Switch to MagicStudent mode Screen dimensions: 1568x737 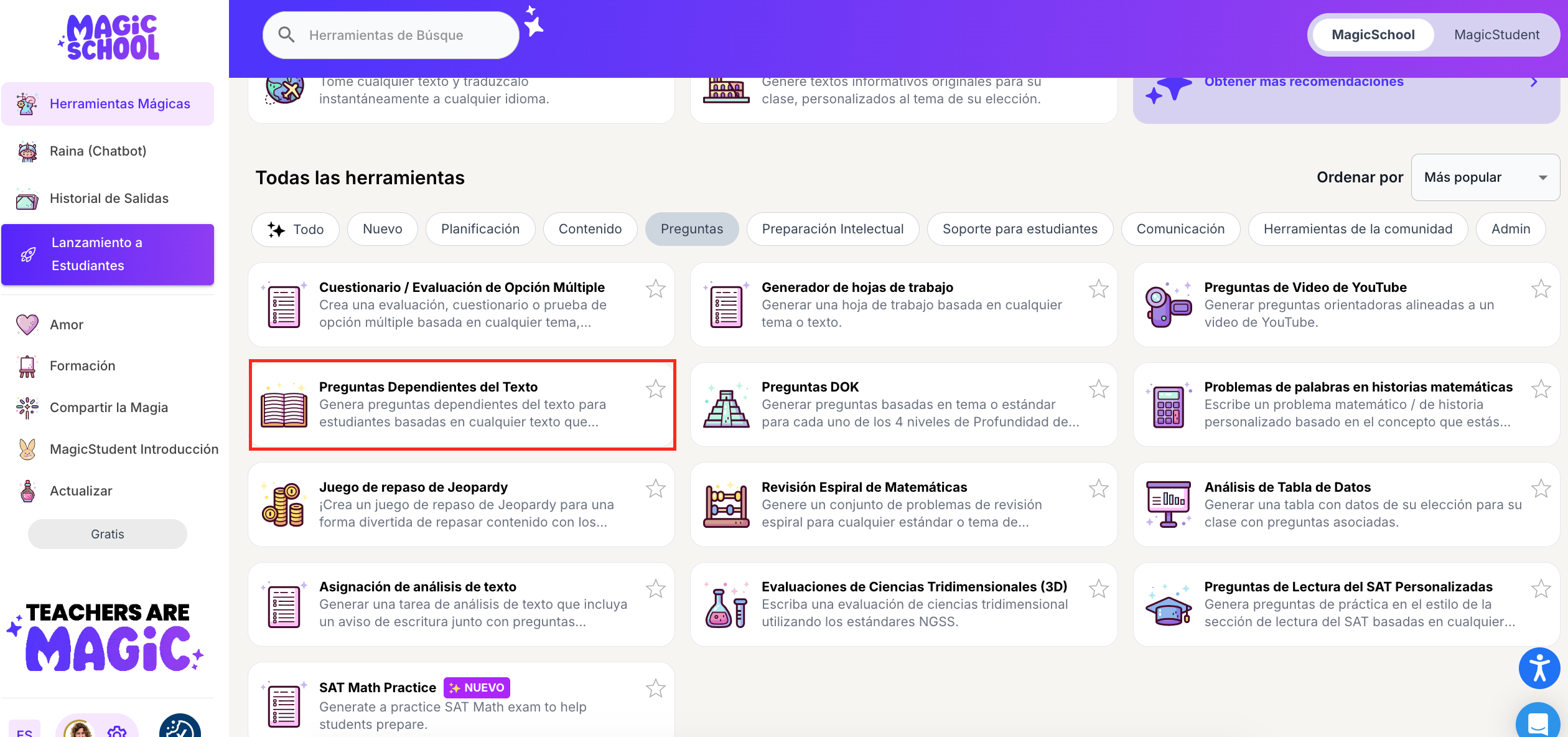click(1496, 35)
